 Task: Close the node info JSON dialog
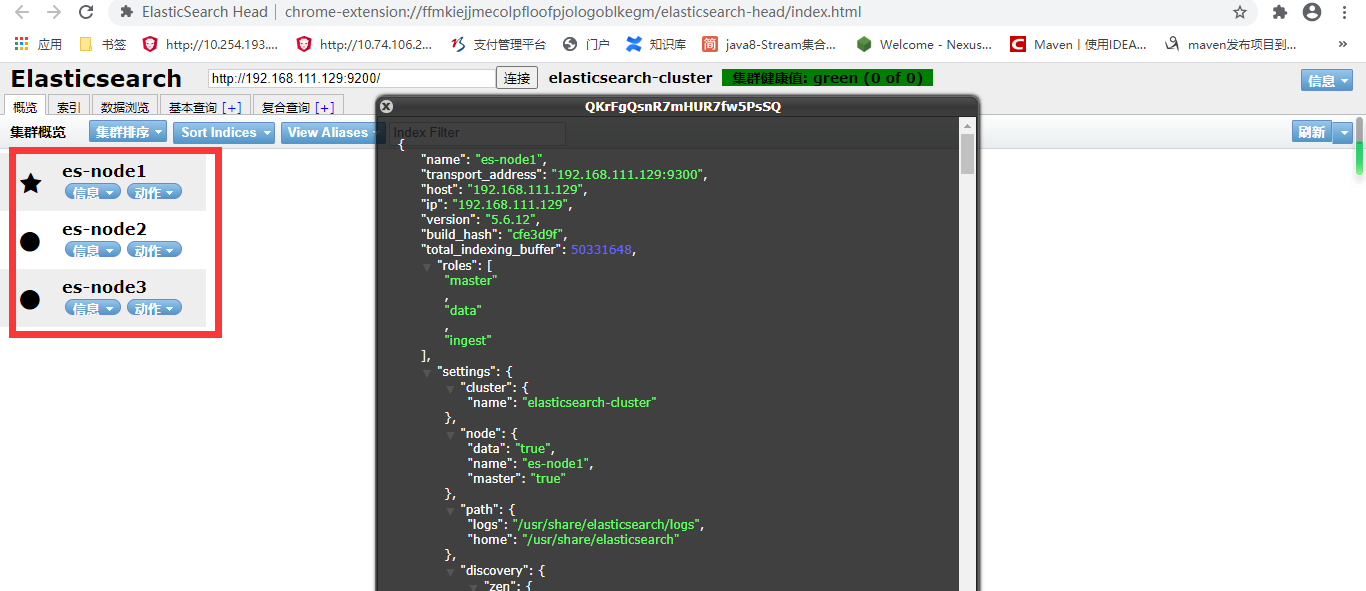pos(387,106)
